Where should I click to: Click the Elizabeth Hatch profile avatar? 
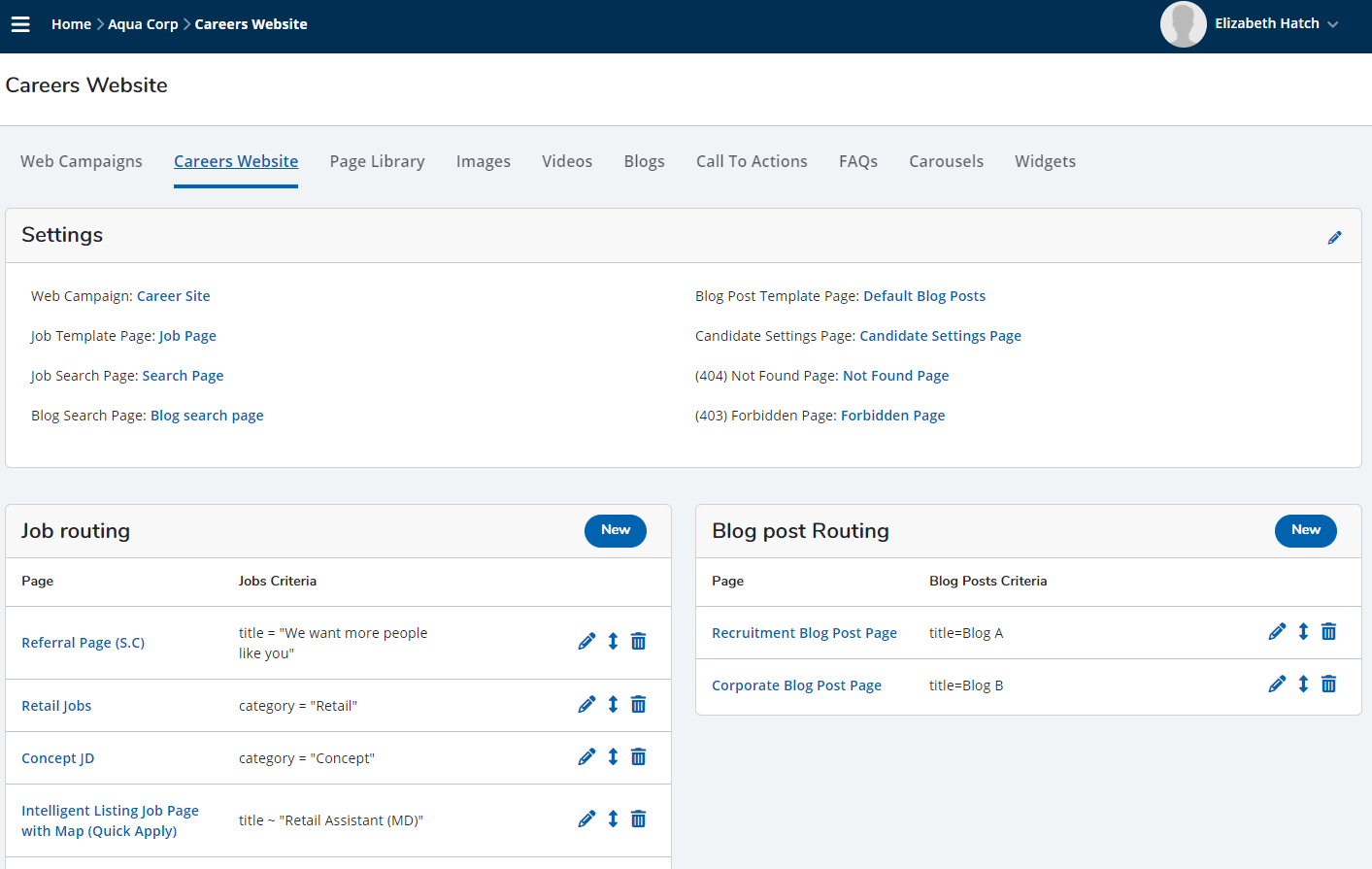[1183, 24]
